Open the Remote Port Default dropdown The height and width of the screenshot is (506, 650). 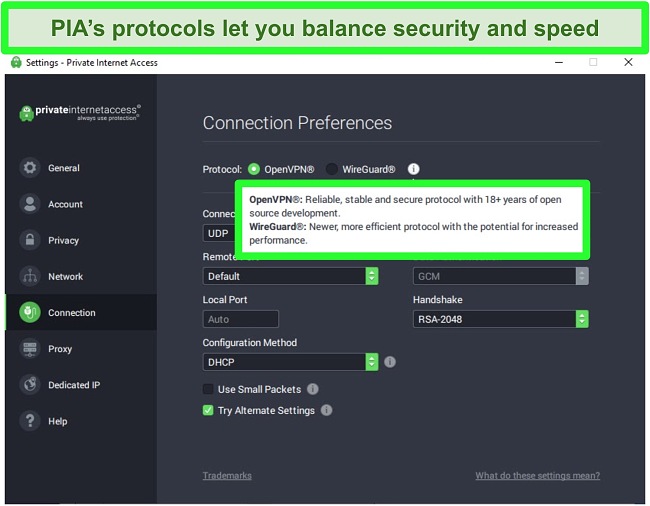pos(291,276)
